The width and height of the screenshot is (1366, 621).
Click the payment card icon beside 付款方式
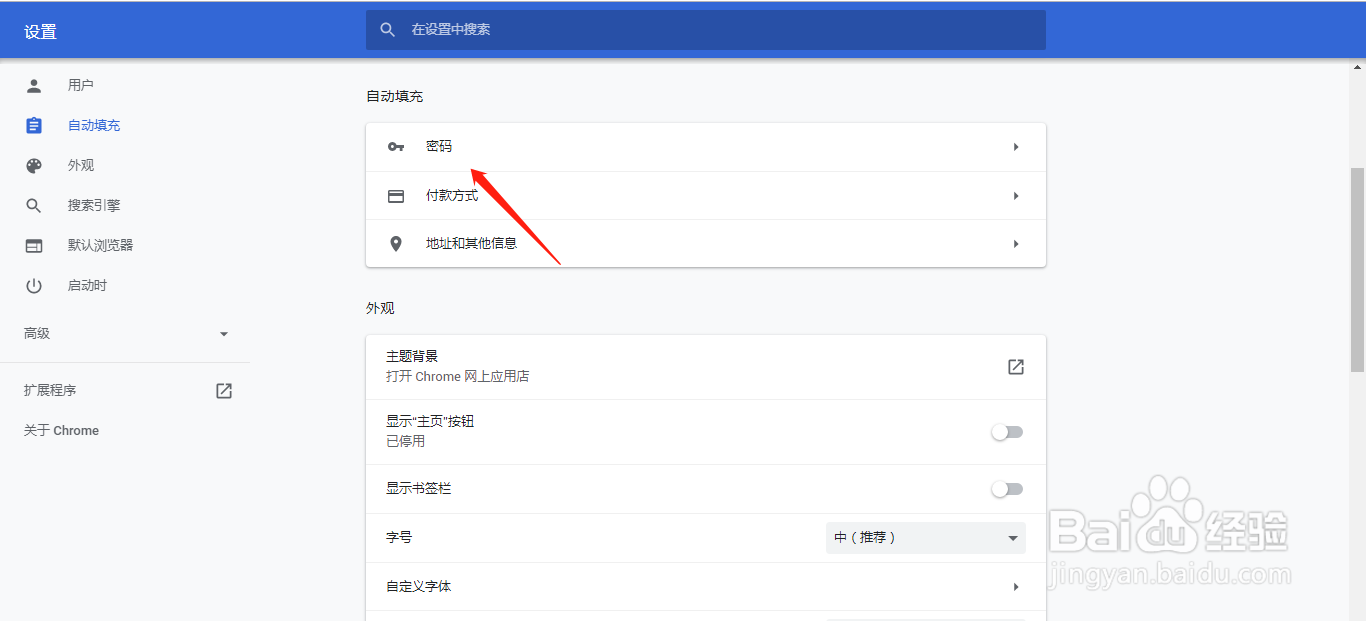point(396,195)
